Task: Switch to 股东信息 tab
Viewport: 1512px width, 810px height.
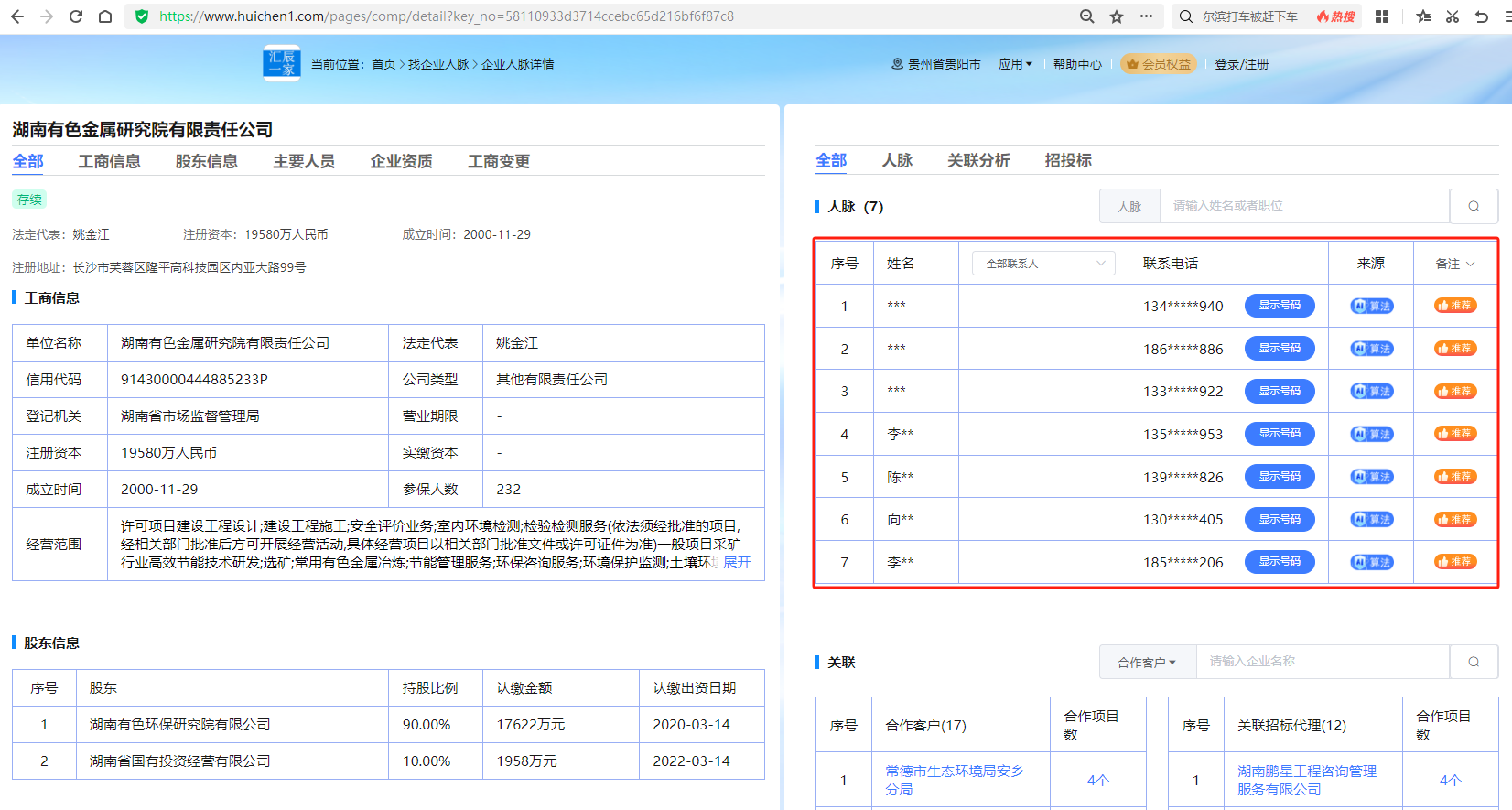Action: click(206, 161)
